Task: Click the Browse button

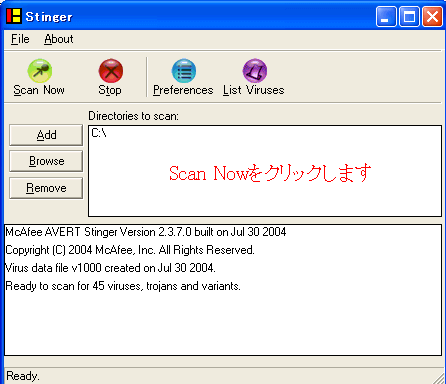Action: tap(46, 161)
